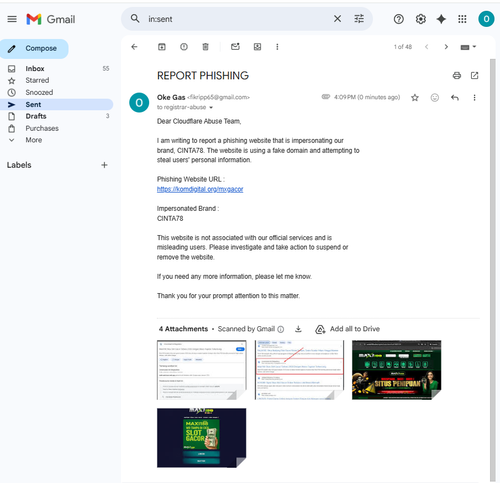The height and width of the screenshot is (483, 500).
Task: Star the REPORT PHISHING message
Action: tap(415, 98)
